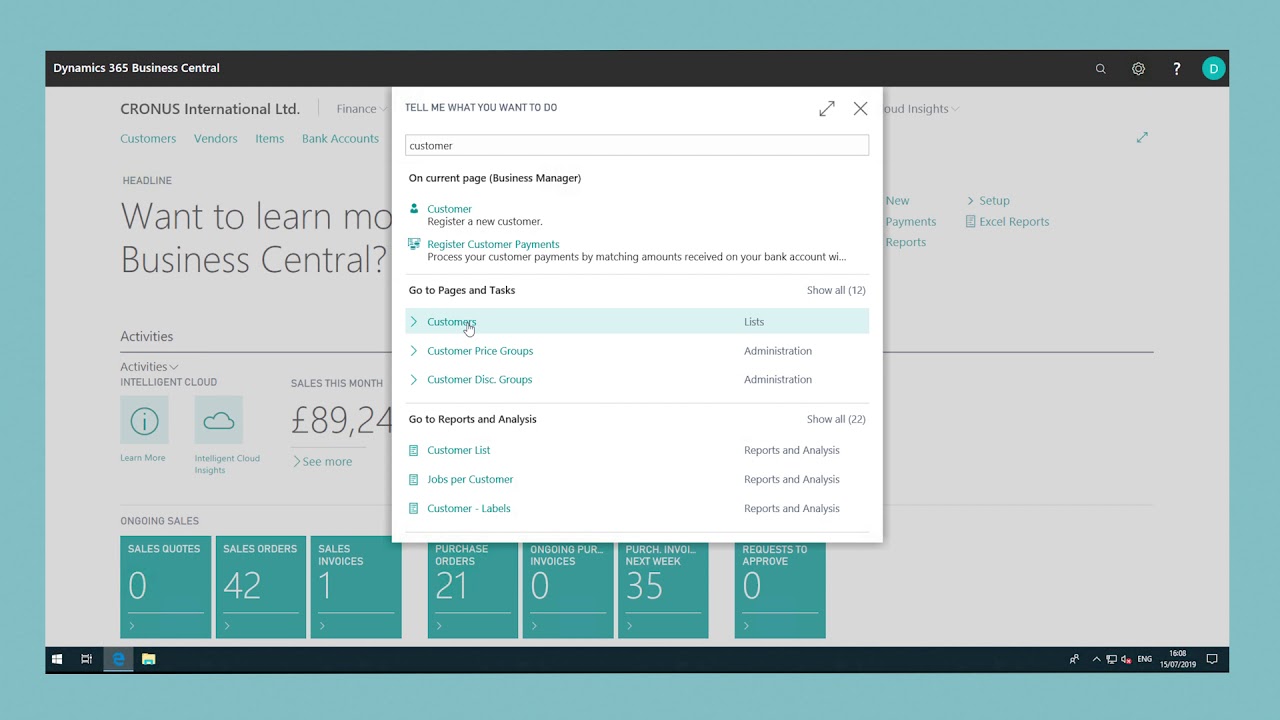Viewport: 1280px width, 720px height.
Task: Open the Sales Quotes tile showing 0
Action: click(166, 587)
